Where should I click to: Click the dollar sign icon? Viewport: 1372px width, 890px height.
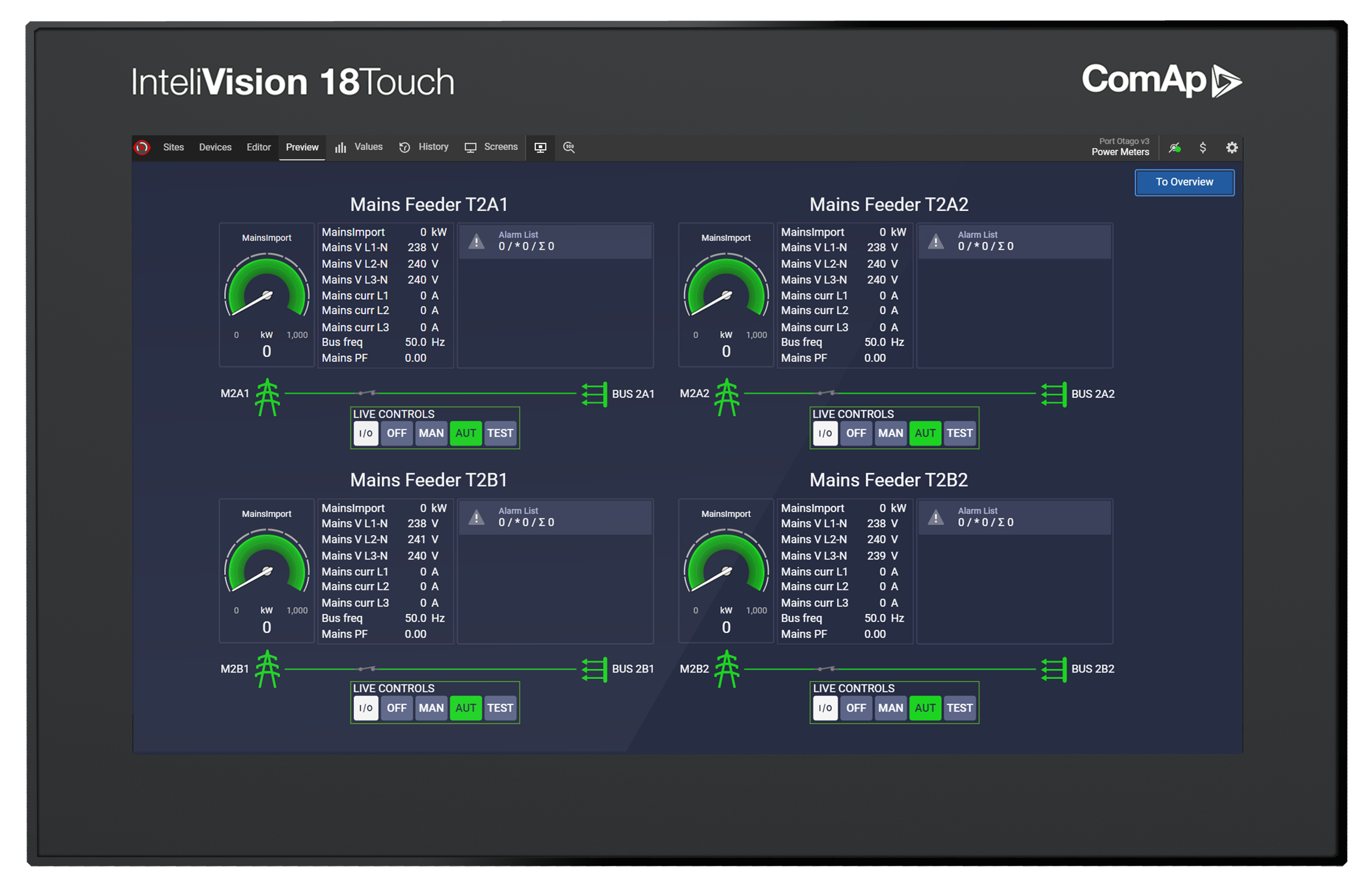(1203, 148)
